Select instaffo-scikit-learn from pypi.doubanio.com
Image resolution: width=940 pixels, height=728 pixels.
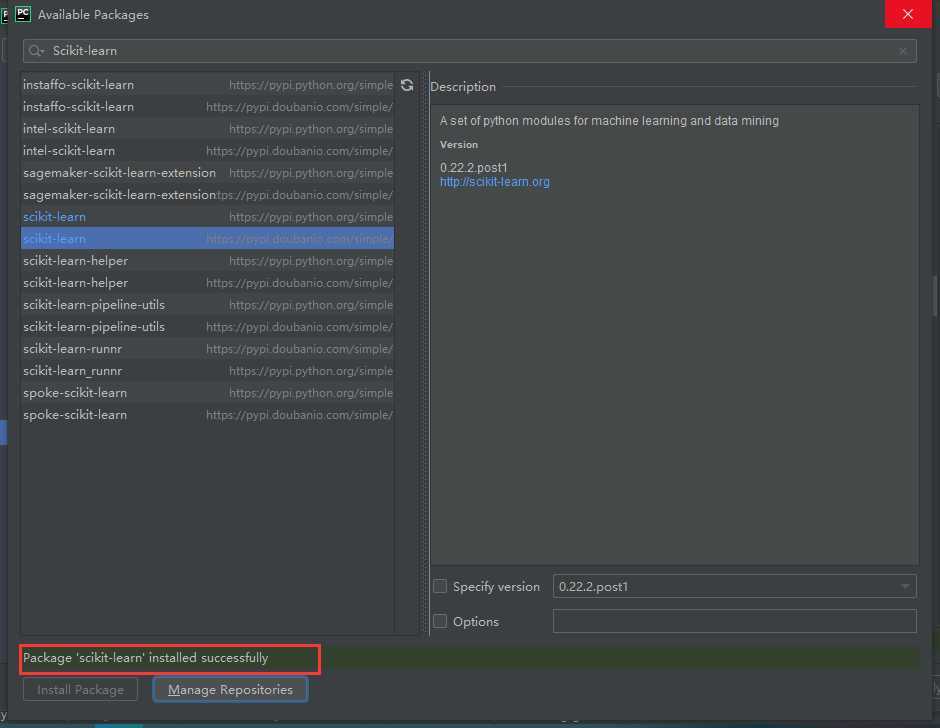tap(207, 107)
